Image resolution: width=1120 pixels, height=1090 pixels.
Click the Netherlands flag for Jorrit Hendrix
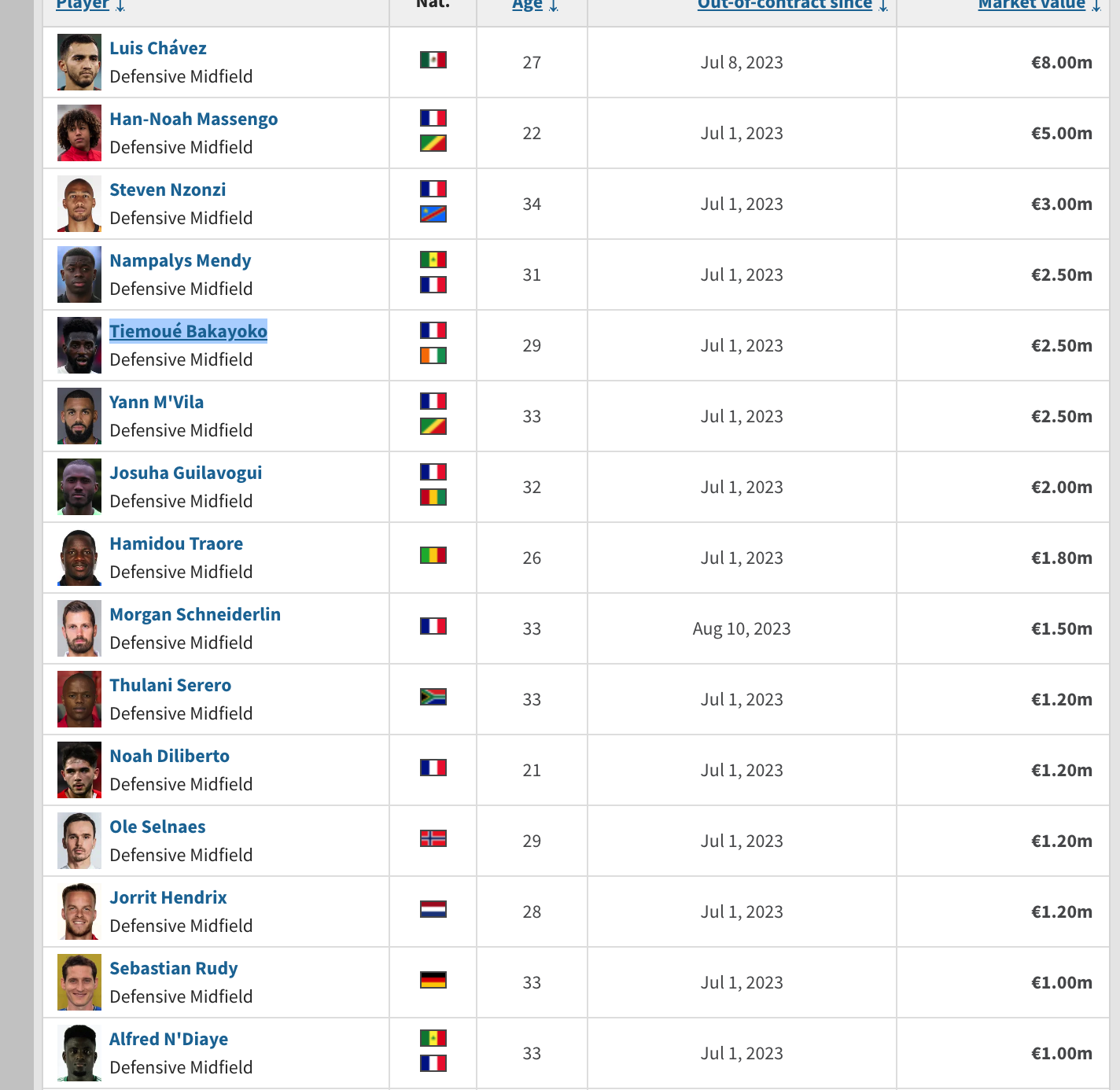tap(433, 909)
